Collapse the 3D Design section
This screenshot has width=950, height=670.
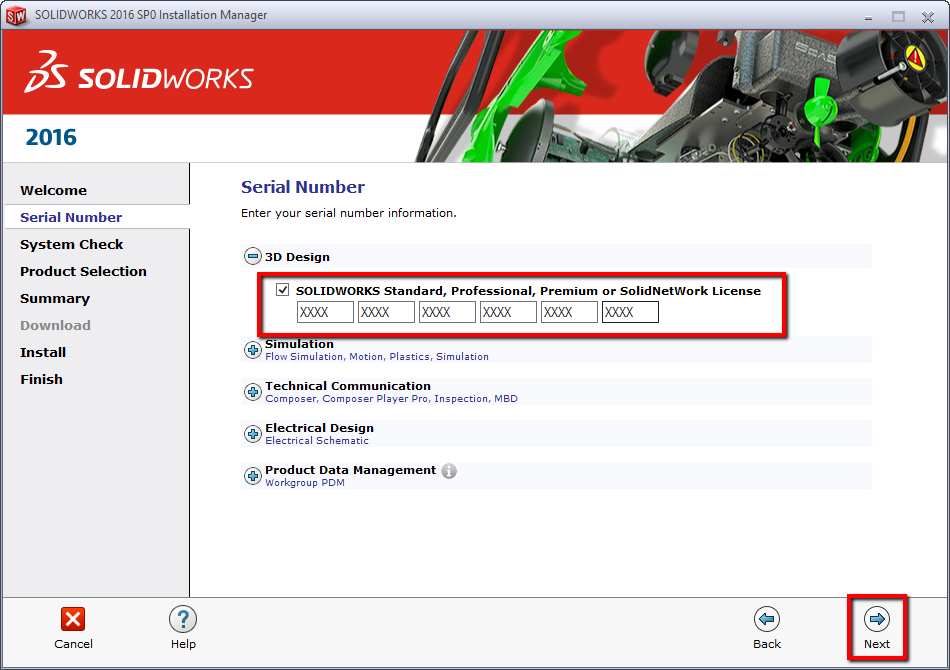(x=253, y=256)
